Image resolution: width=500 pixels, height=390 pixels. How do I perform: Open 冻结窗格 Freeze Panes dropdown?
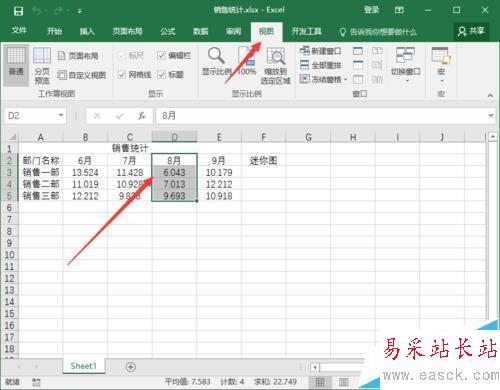(323, 79)
